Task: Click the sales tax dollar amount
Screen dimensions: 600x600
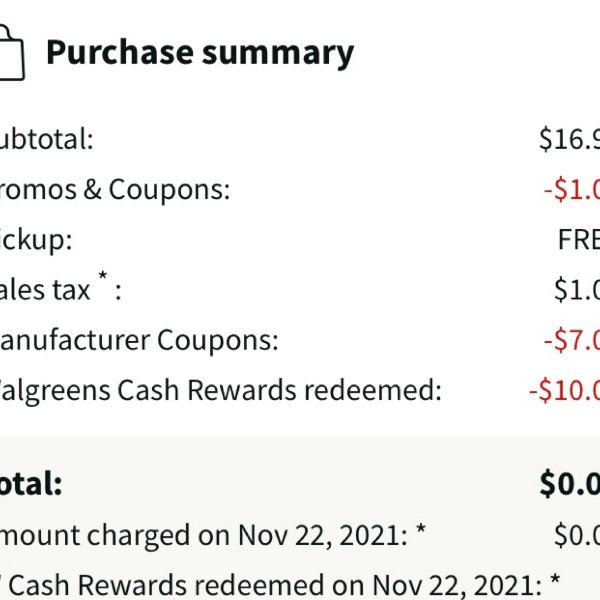Action: (x=577, y=290)
